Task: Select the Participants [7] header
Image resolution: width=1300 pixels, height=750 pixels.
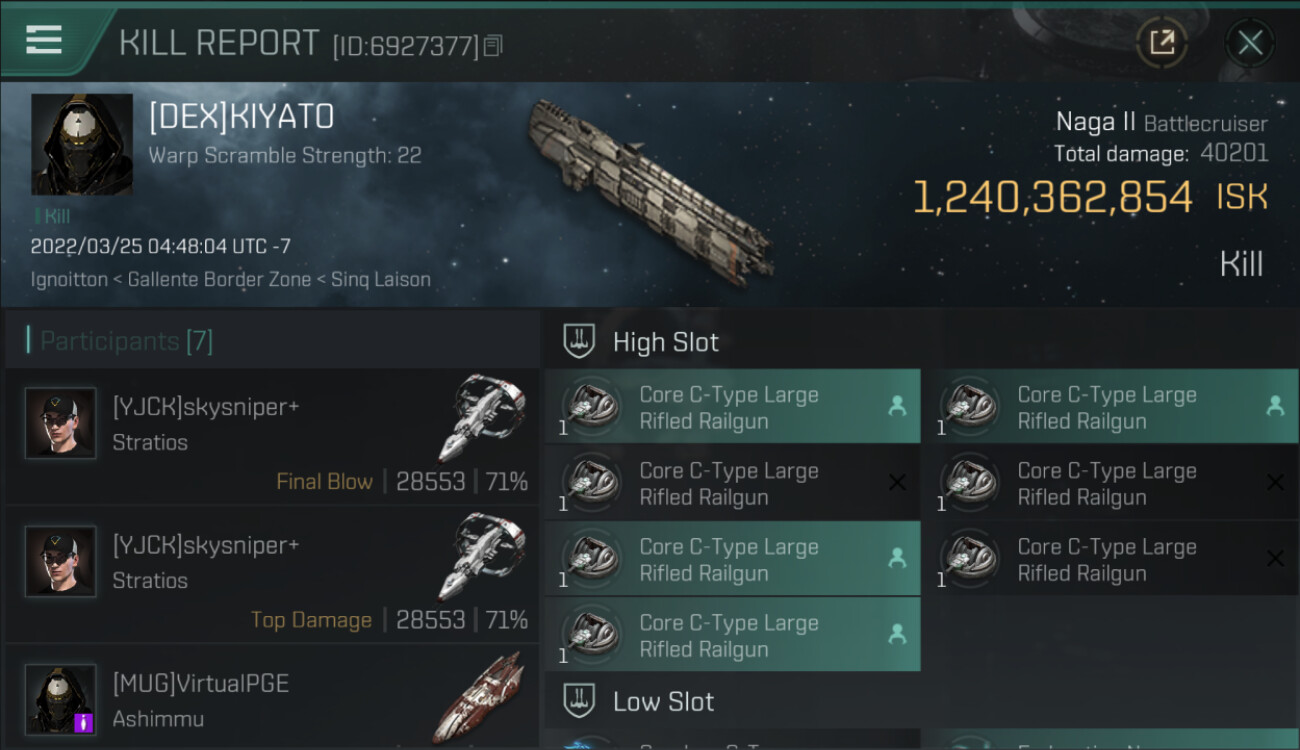Action: [126, 341]
